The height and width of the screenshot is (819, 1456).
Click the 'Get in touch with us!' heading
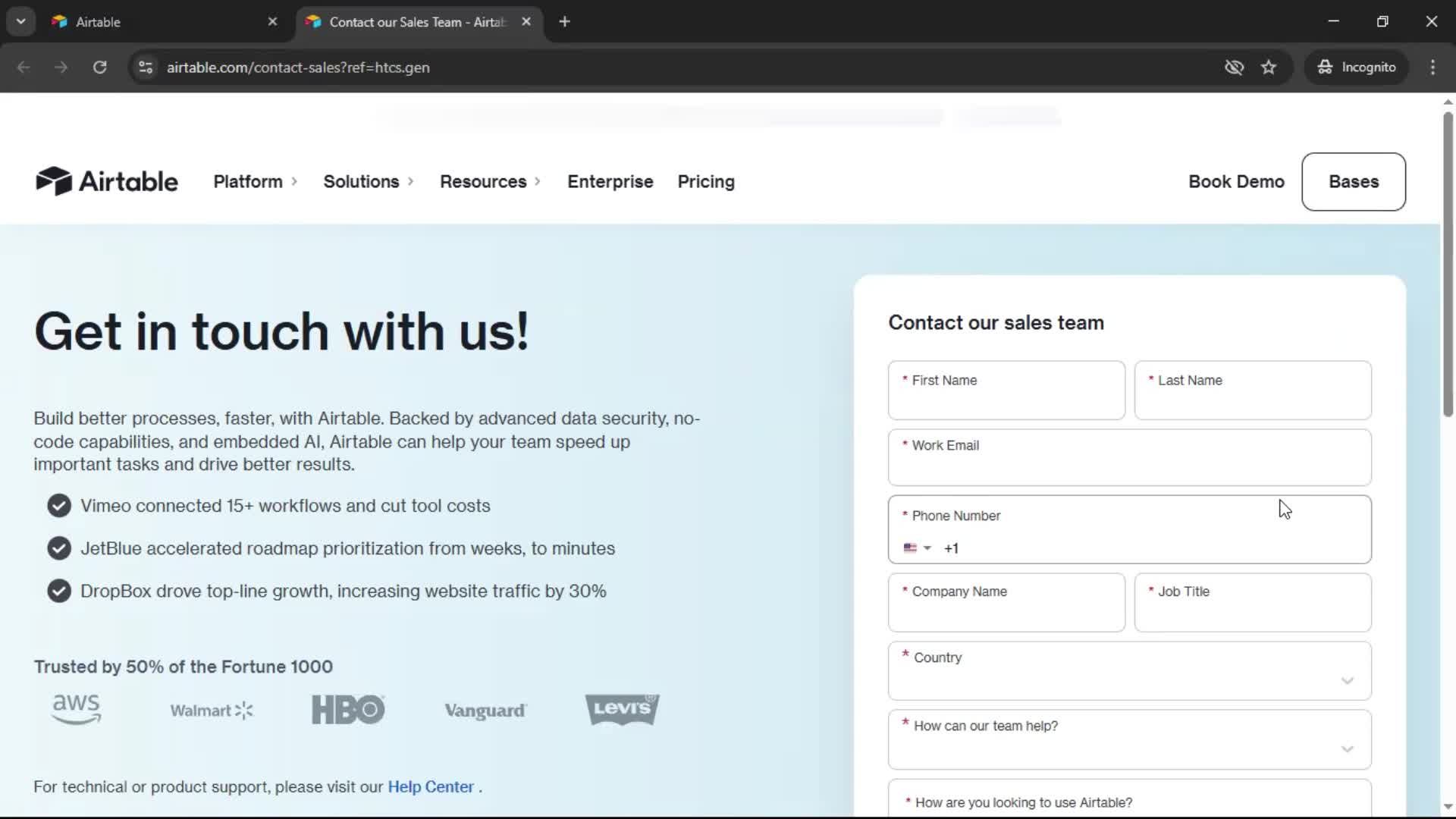(x=281, y=331)
